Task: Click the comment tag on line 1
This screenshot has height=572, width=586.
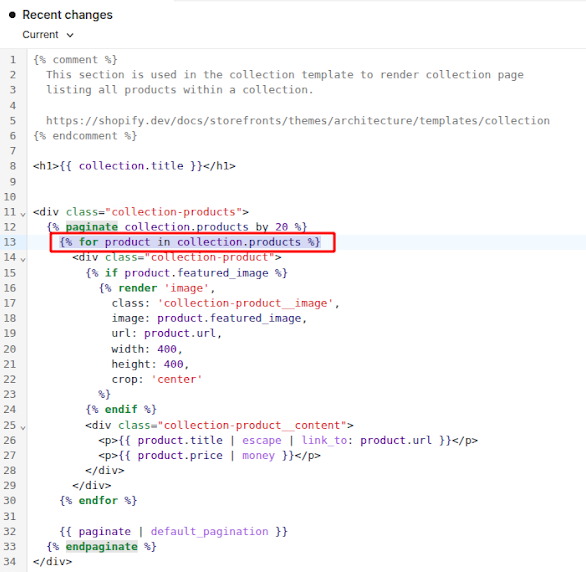Action: (75, 60)
